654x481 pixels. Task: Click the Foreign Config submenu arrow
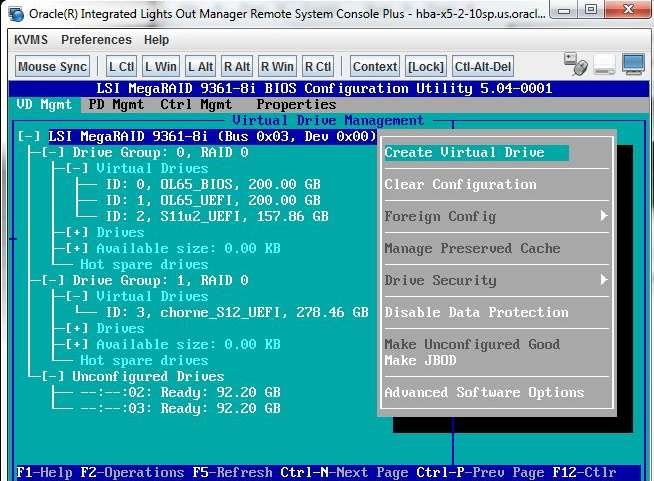(604, 216)
